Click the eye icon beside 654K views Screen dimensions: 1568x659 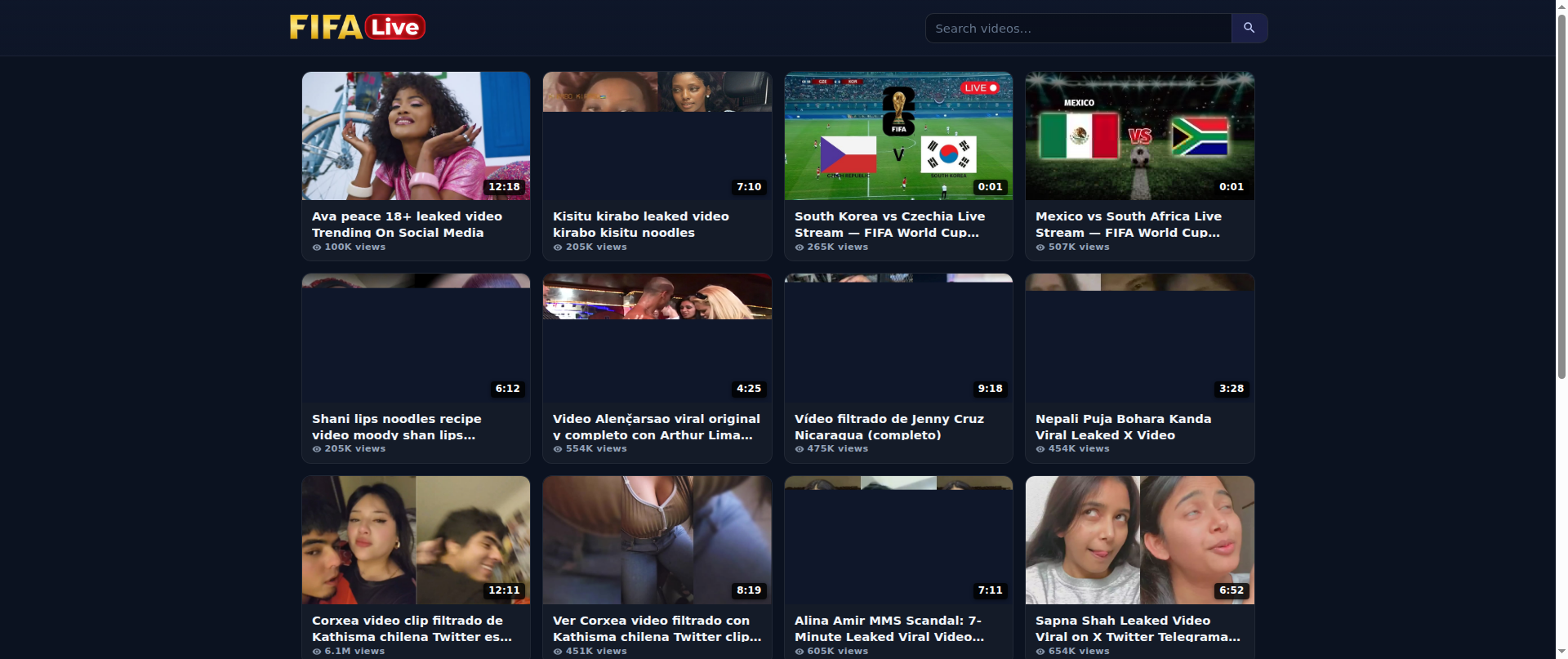(1040, 652)
